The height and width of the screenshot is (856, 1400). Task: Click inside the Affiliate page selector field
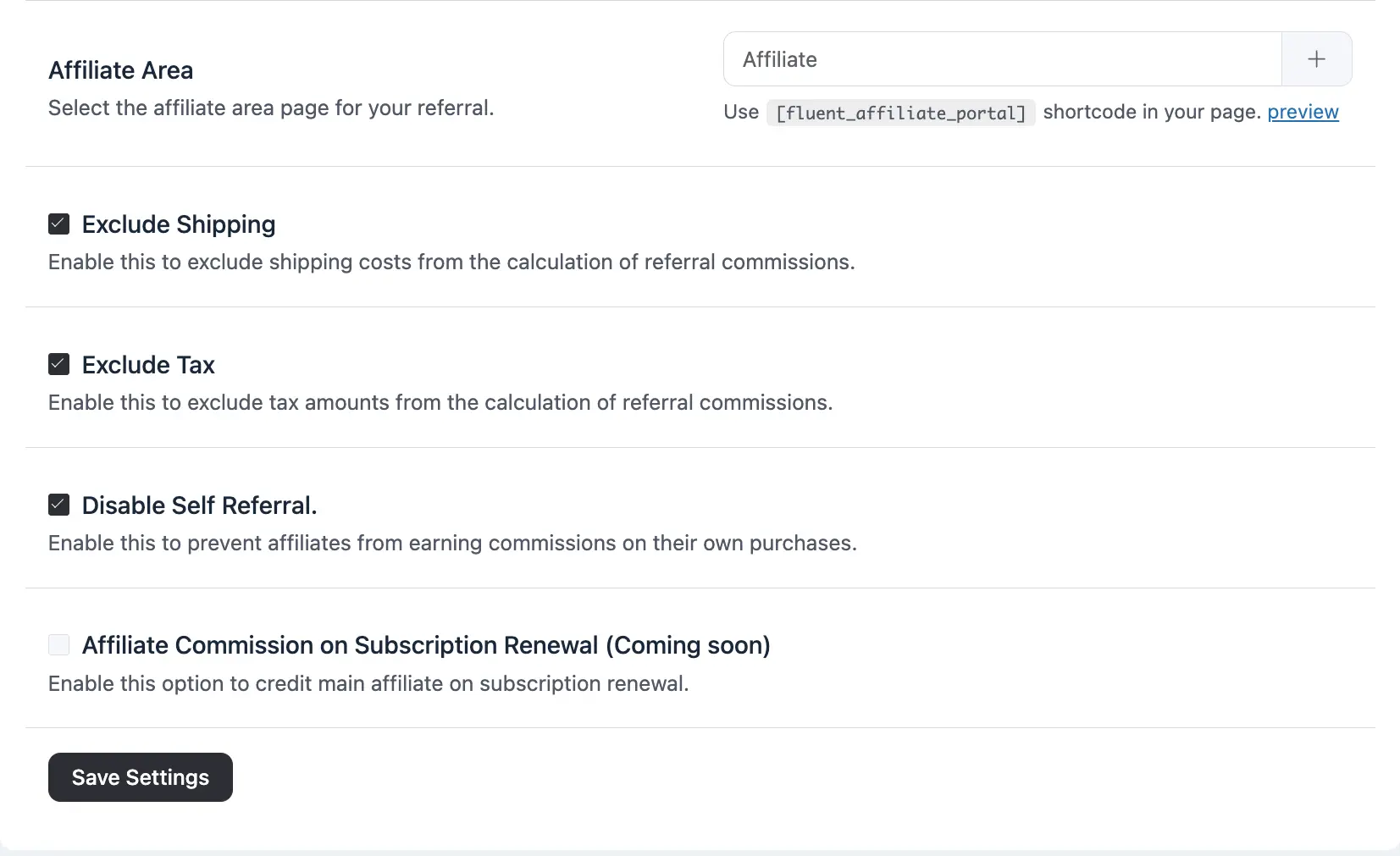point(999,58)
